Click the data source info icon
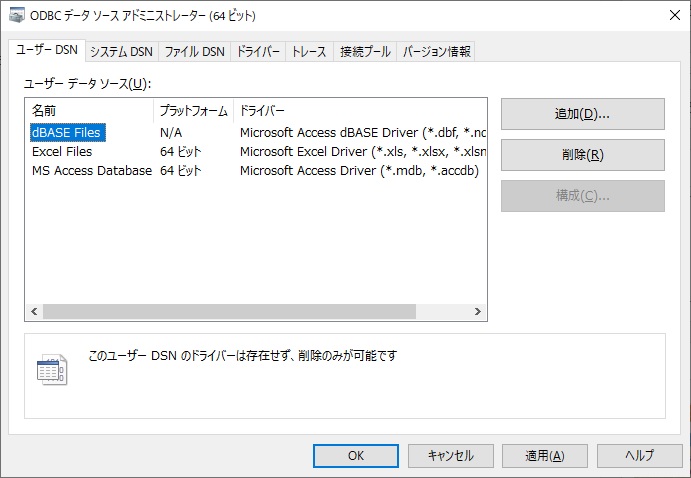This screenshot has height=478, width=691. [x=52, y=370]
